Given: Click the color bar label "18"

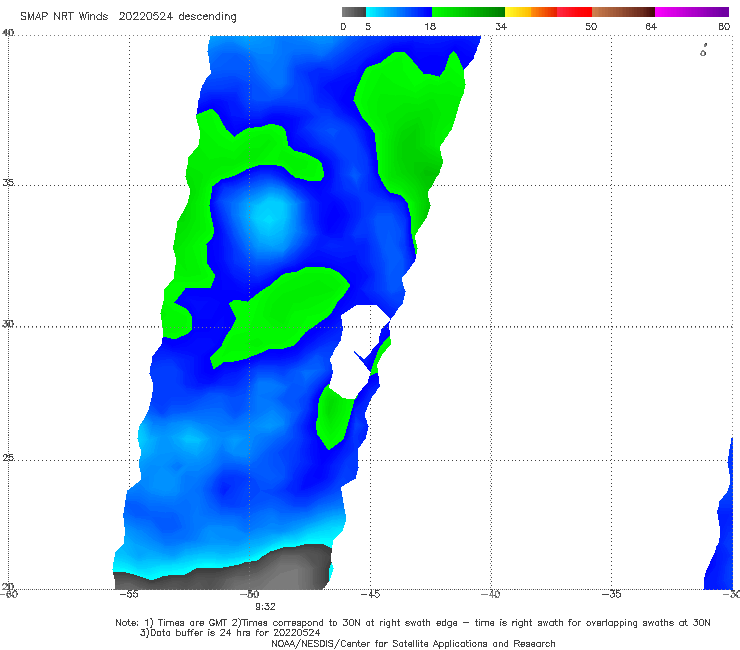Looking at the screenshot, I should pyautogui.click(x=429, y=27).
